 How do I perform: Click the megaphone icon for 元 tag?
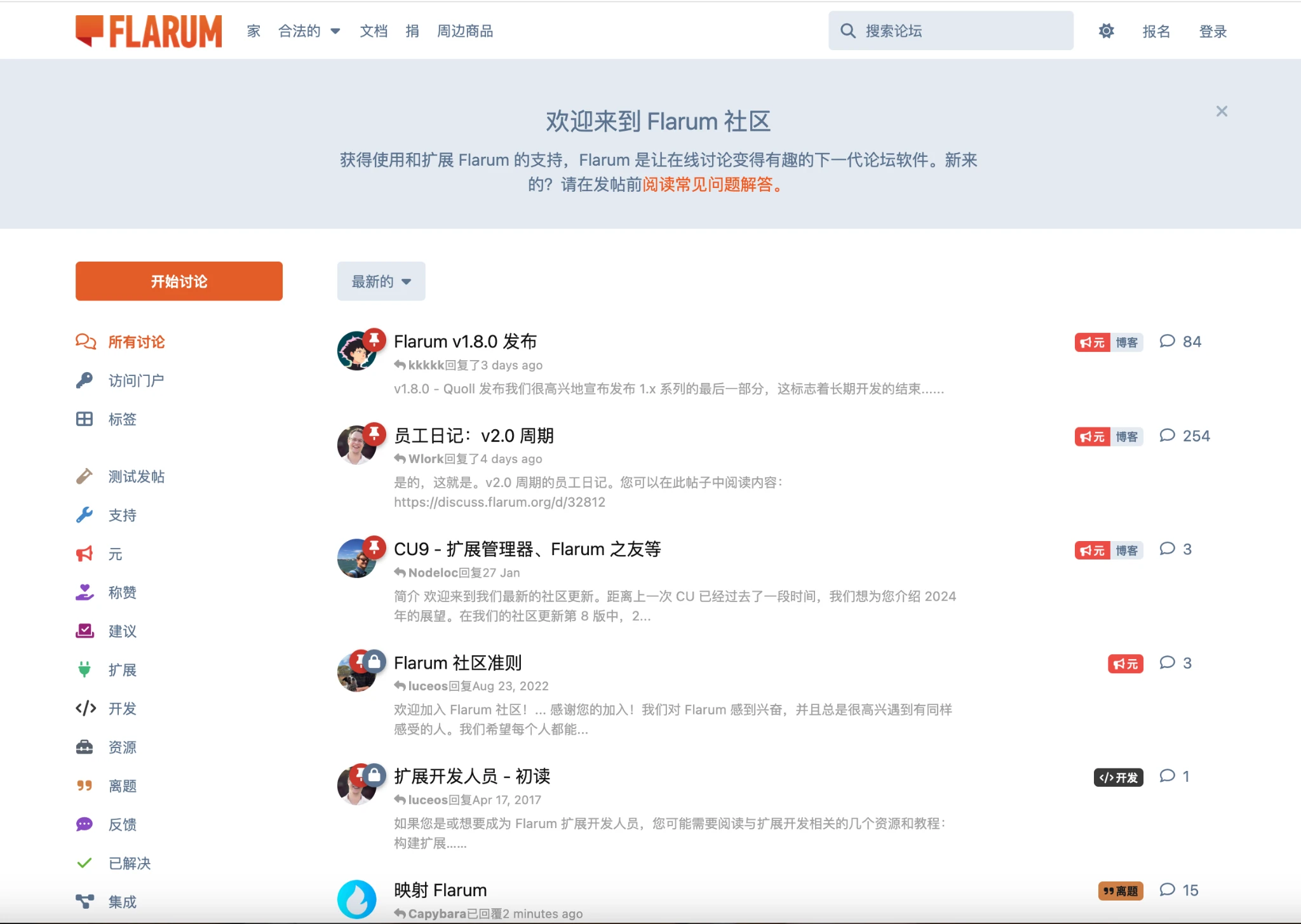coord(84,554)
